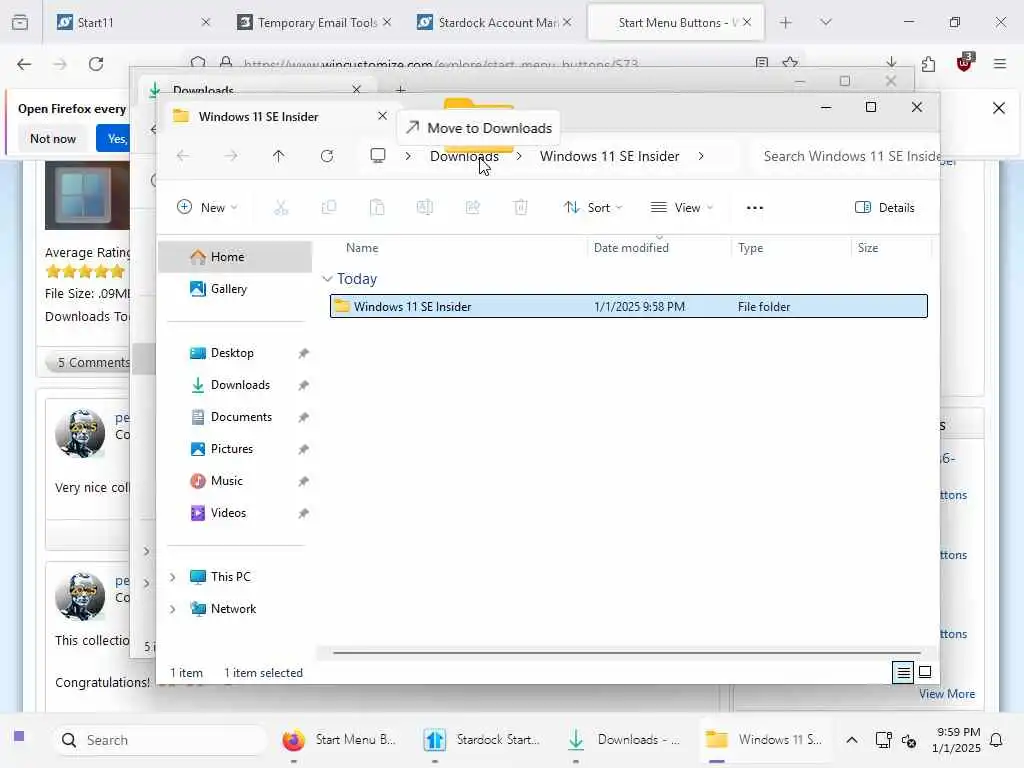Bookmark page with star icon in Firefox
Viewport: 1024px width, 768px height.
[x=790, y=63]
